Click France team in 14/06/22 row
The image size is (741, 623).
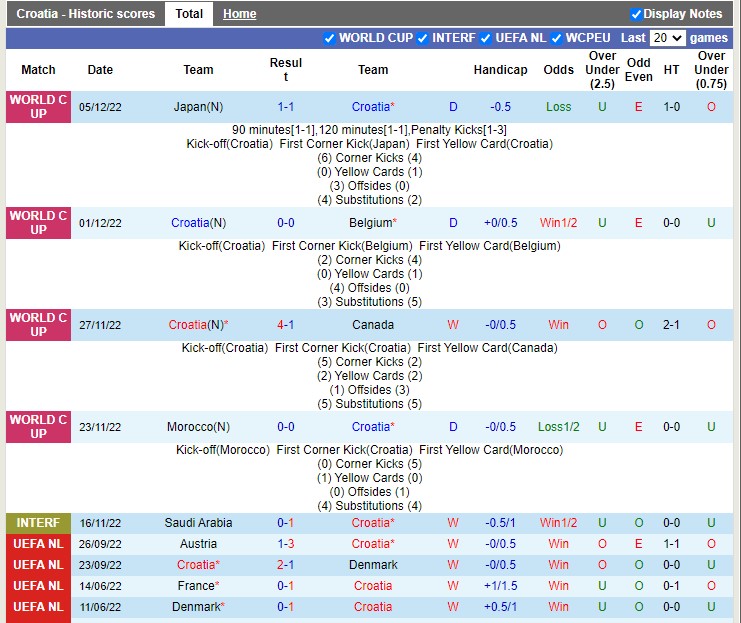(x=198, y=586)
